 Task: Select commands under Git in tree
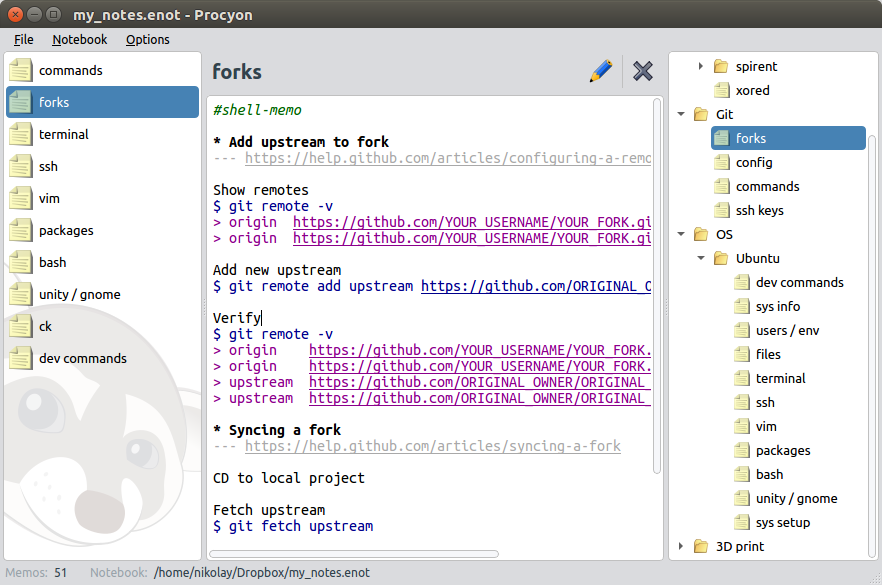point(767,186)
